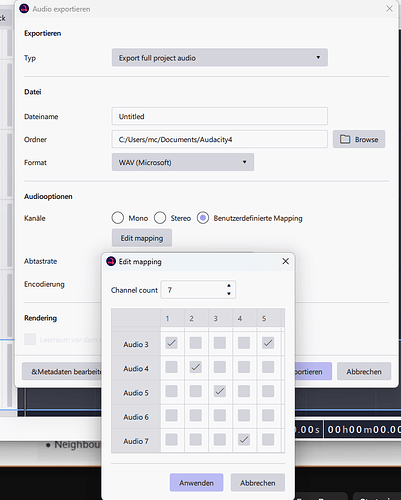Click Abbrechen in Edit mapping dialog
Viewport: 401px width, 500px height.
point(258,483)
